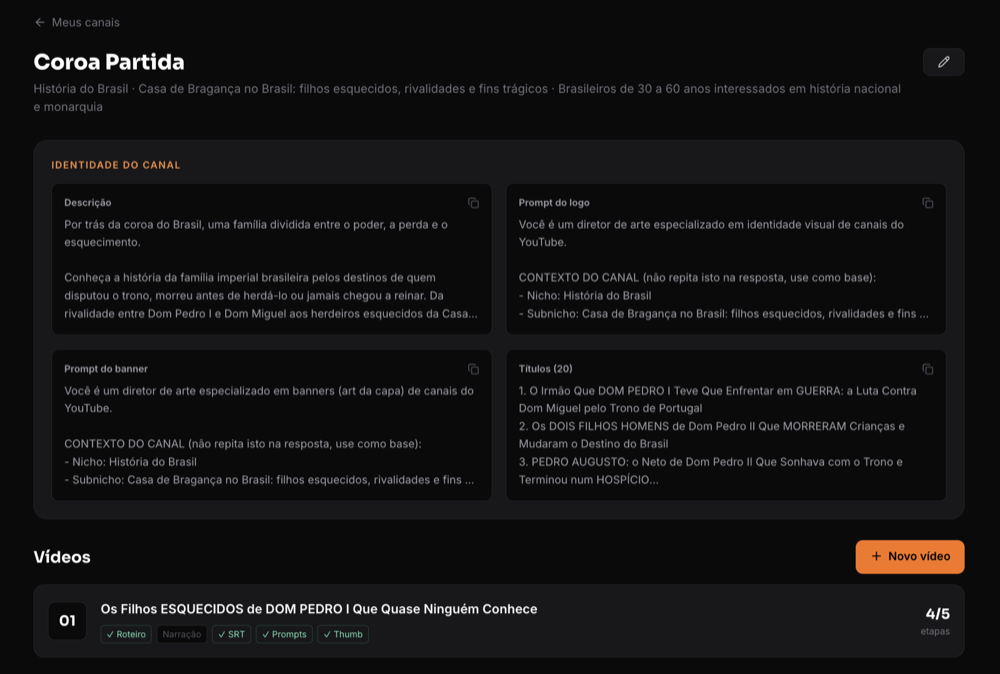Screen dimensions: 1000x674
Task: Select the Thumb step badge
Action: (x=343, y=634)
